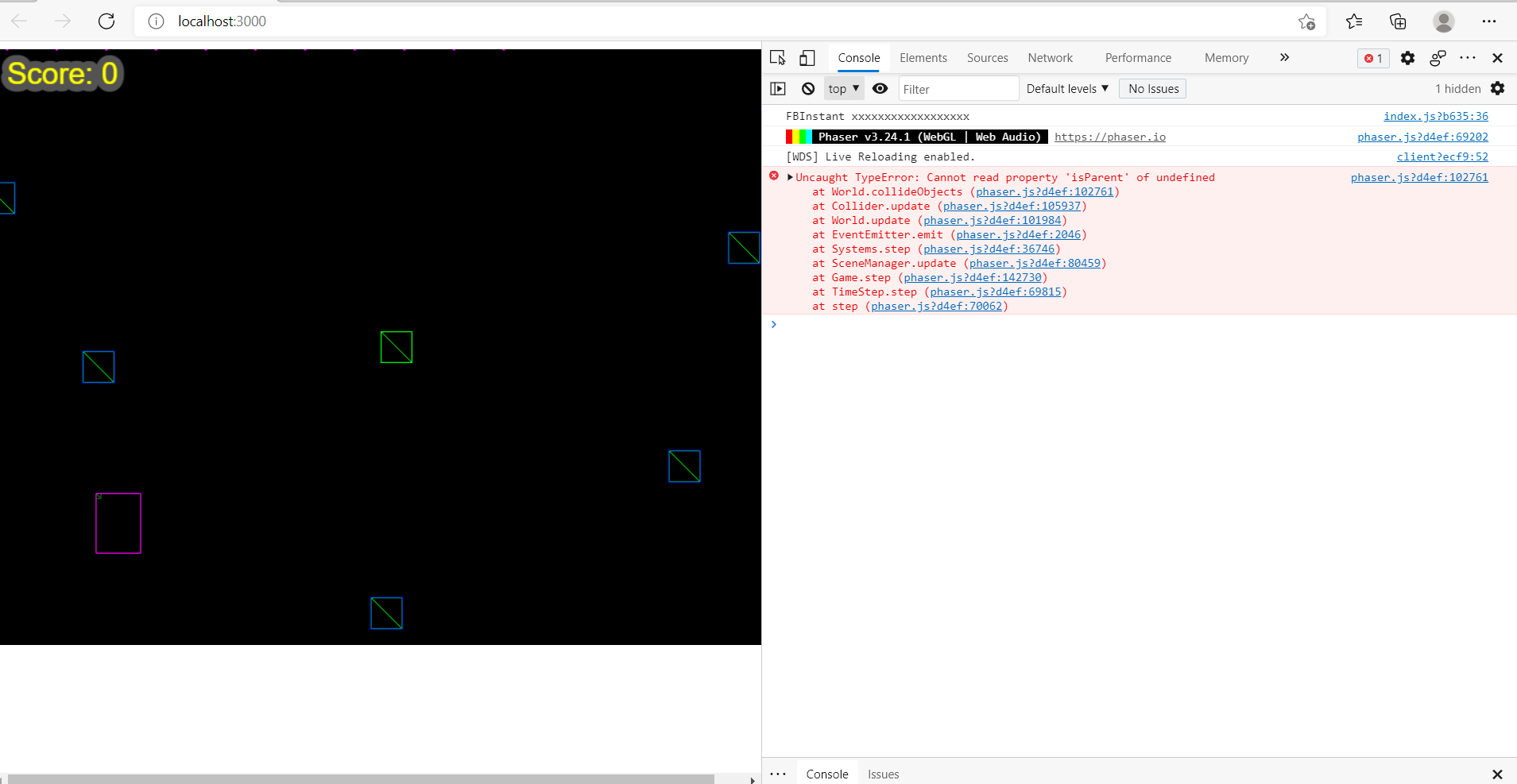
Task: Open the error count badge
Action: point(1373,58)
